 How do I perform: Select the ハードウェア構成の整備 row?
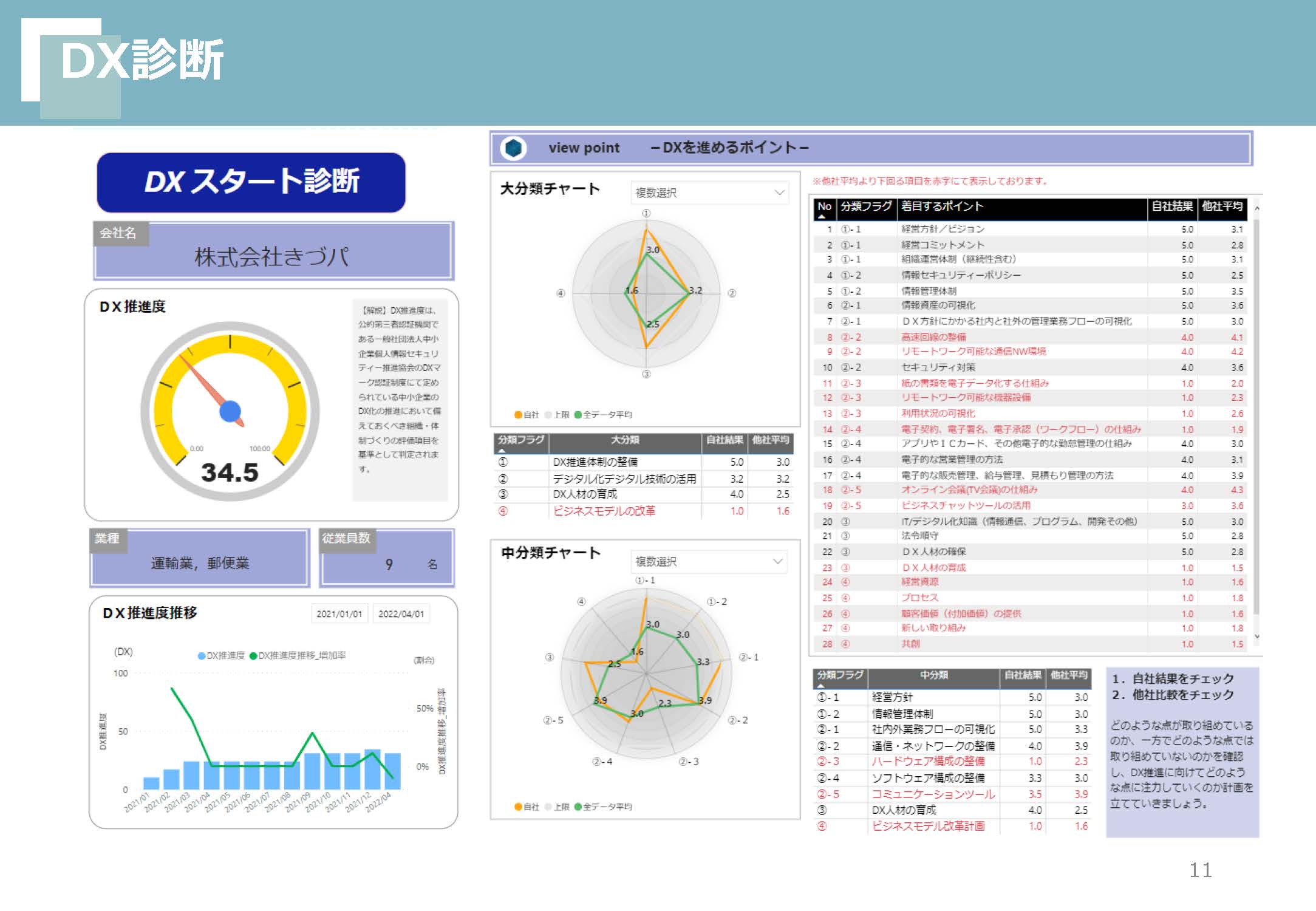click(928, 761)
